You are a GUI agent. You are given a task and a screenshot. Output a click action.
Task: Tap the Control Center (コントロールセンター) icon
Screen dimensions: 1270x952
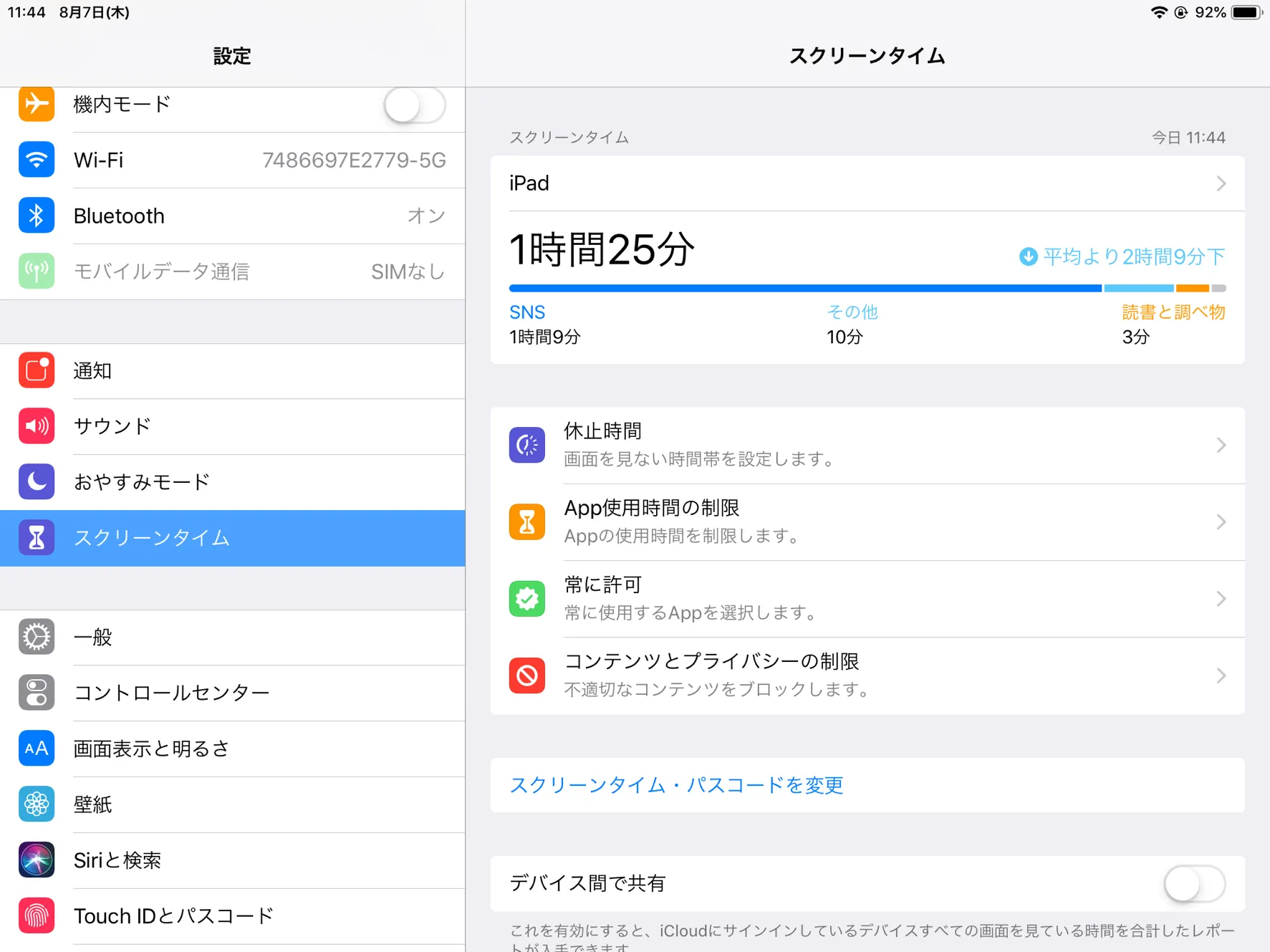coord(37,693)
